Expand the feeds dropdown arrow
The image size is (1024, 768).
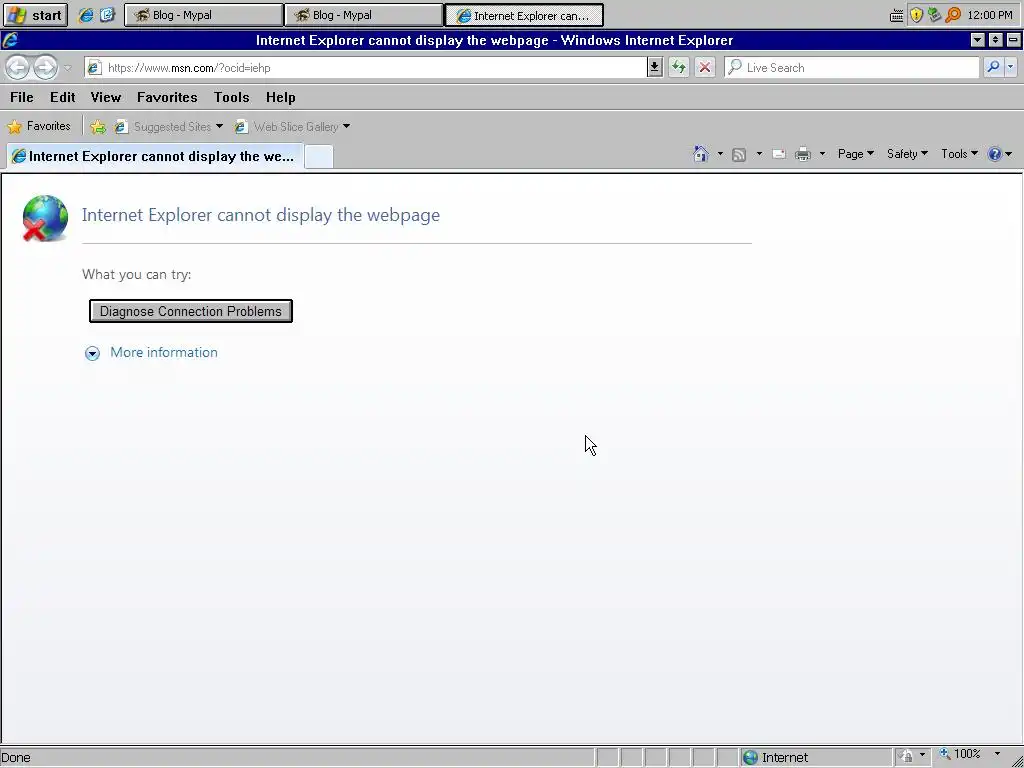759,154
